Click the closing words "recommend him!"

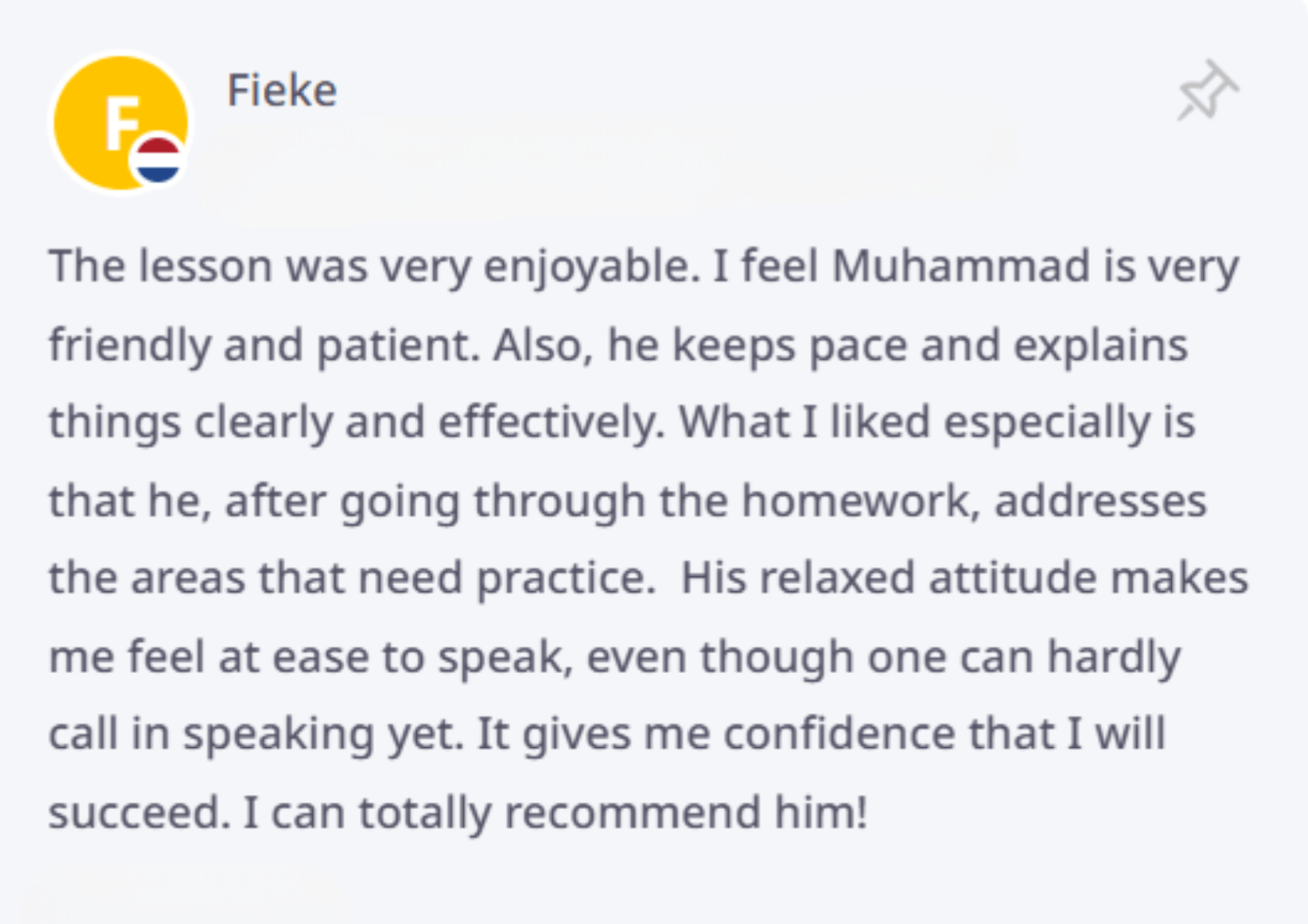coord(685,812)
